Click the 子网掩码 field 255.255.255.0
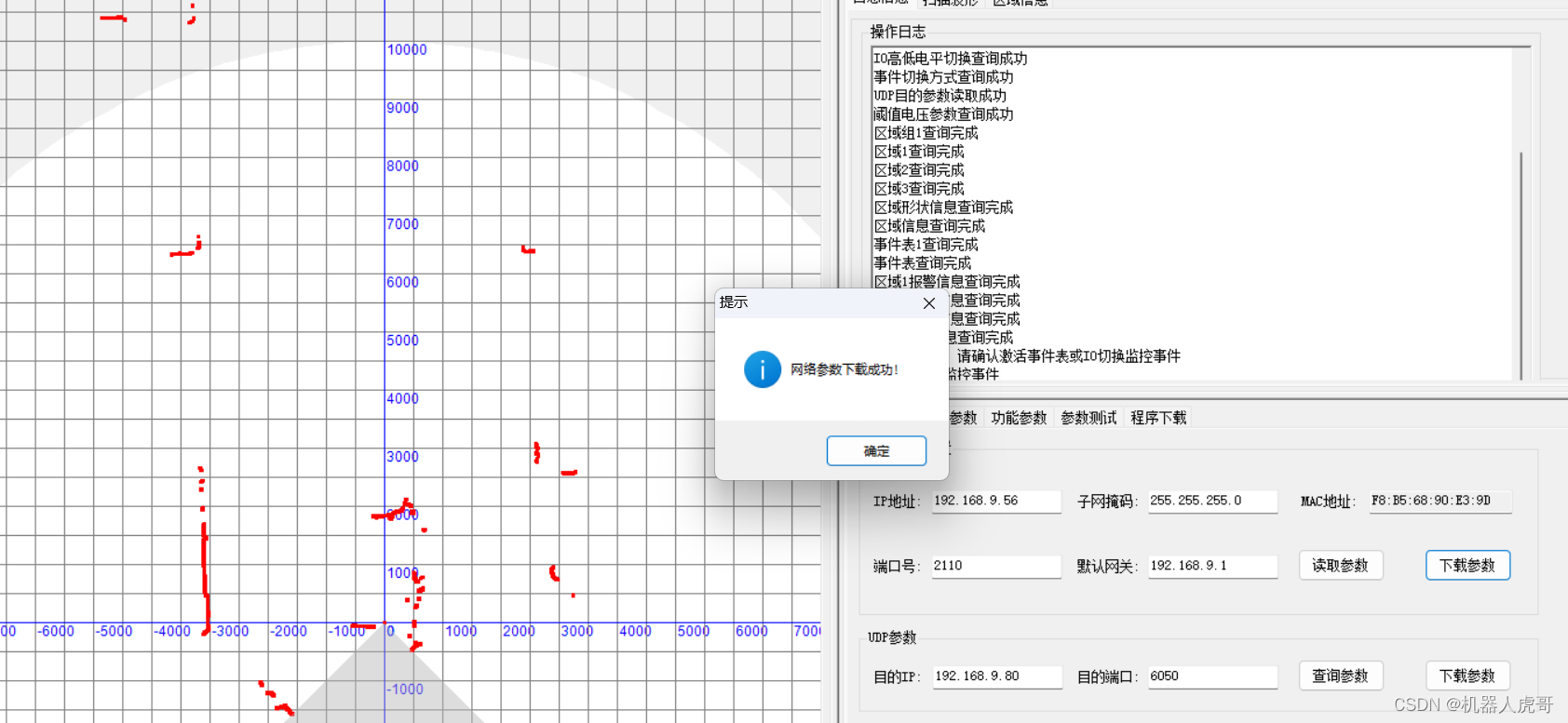The width and height of the screenshot is (1568, 723). [x=1212, y=502]
